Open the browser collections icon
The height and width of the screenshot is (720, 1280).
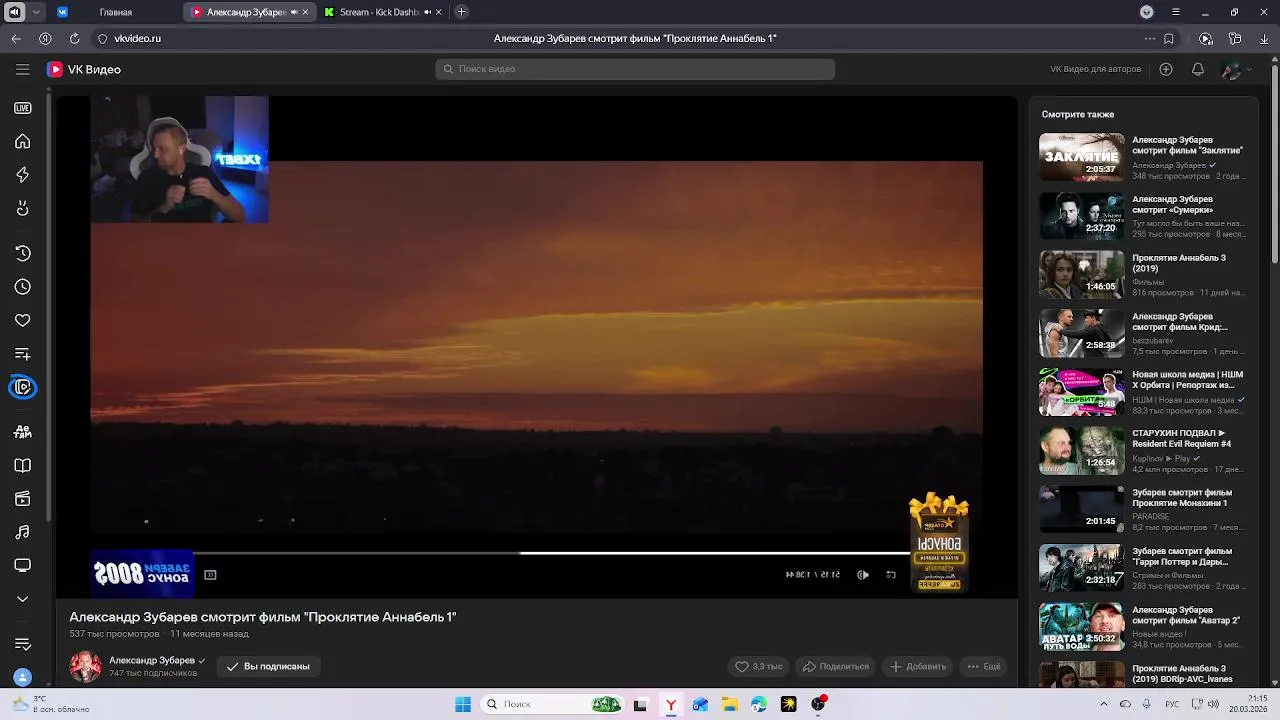click(1235, 39)
